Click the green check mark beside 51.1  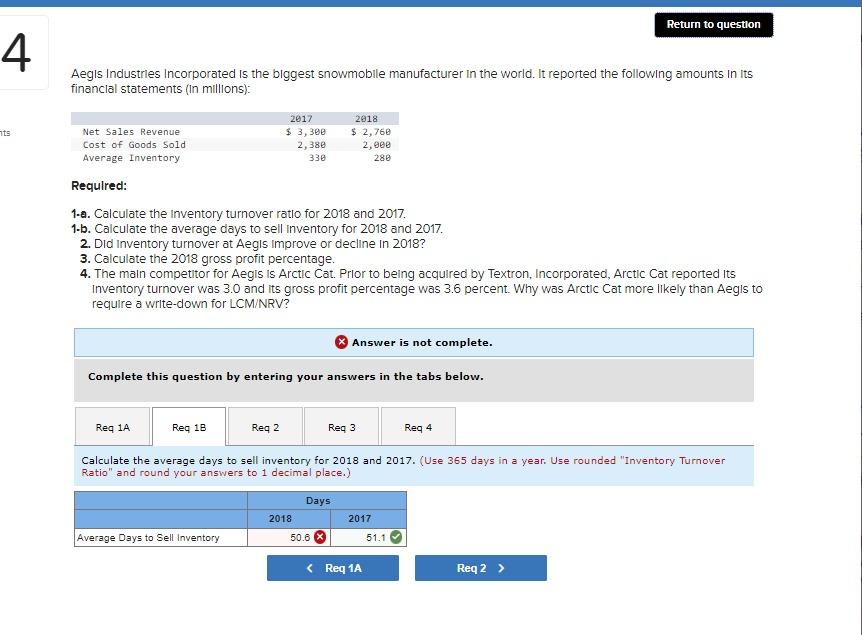tap(396, 537)
